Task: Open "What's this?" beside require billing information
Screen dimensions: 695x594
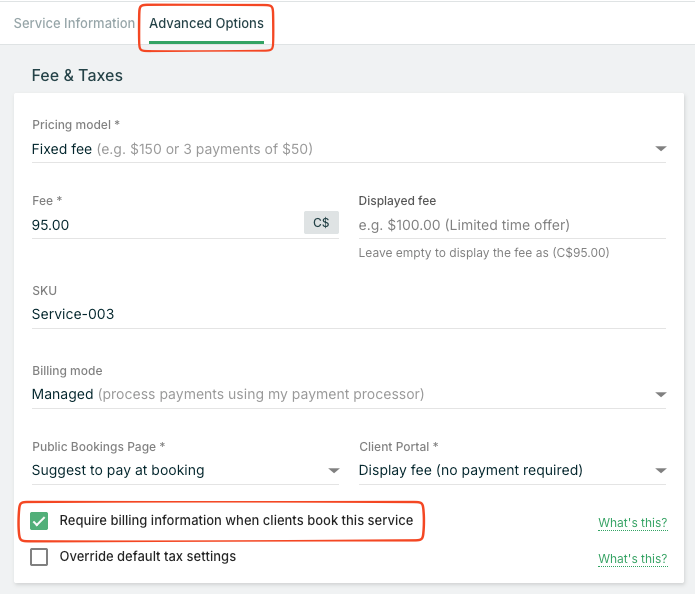Action: pos(632,523)
